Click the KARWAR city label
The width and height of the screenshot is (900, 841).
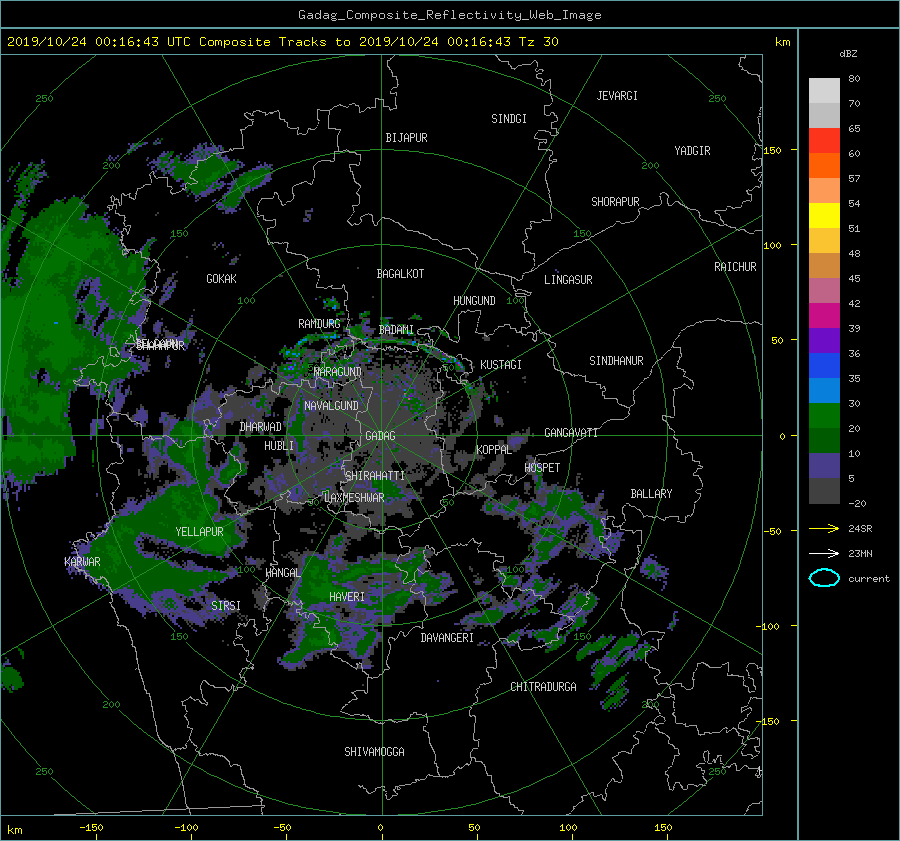82,562
